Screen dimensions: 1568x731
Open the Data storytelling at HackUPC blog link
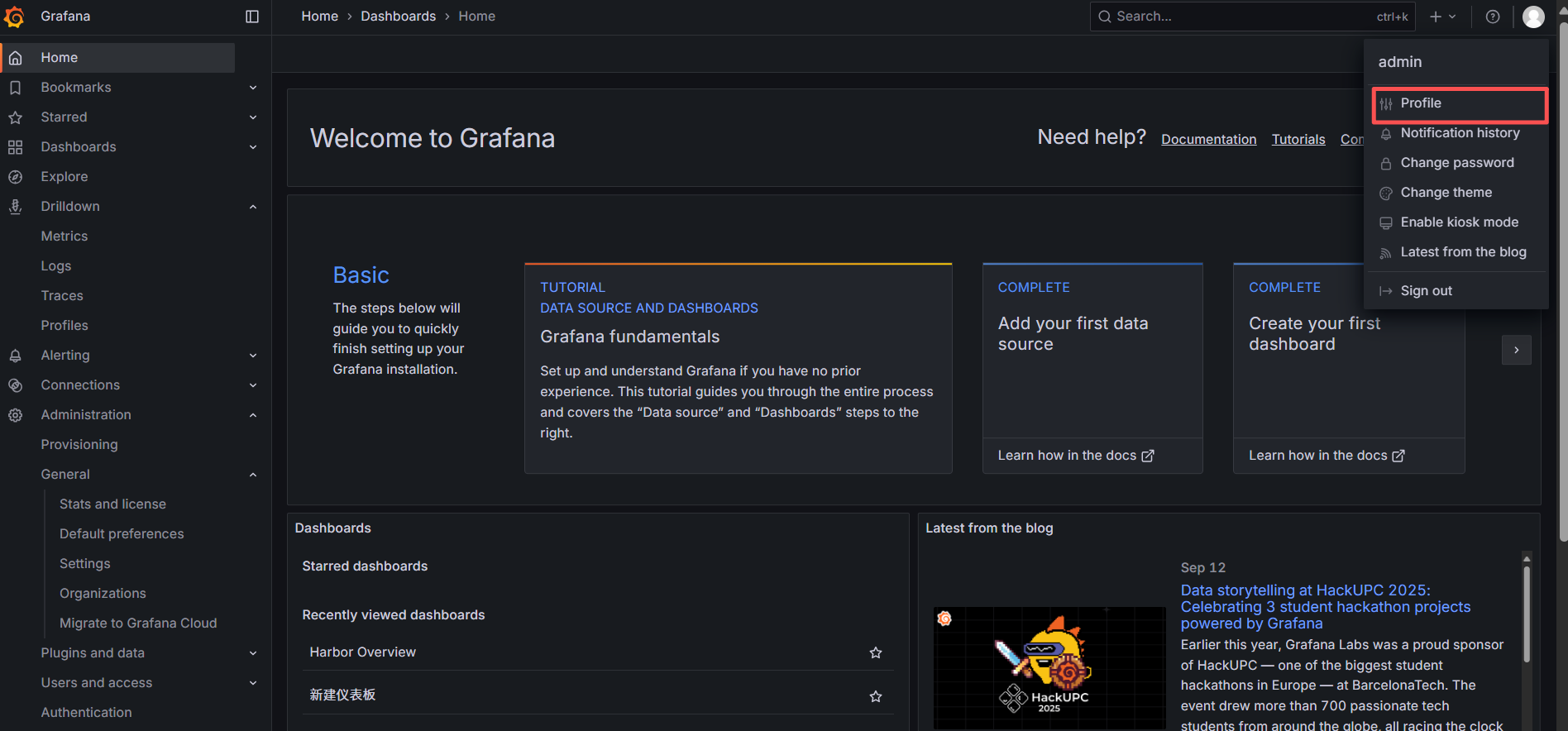[1326, 607]
